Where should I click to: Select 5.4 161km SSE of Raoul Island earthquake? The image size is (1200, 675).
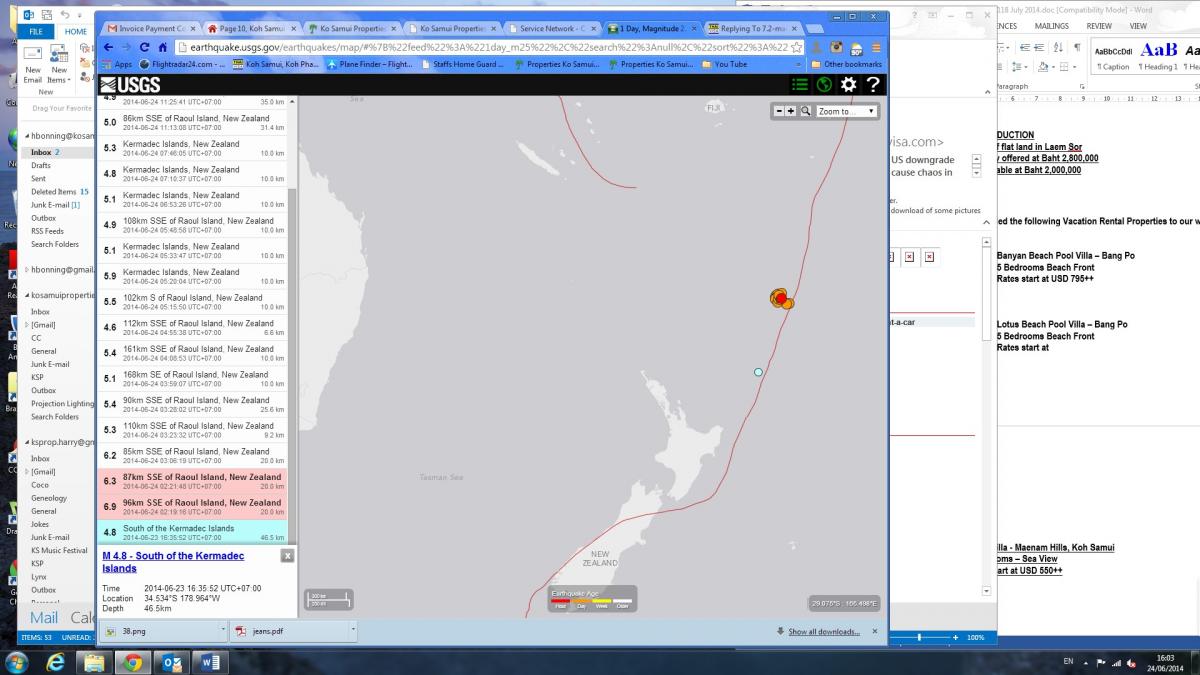[192, 353]
